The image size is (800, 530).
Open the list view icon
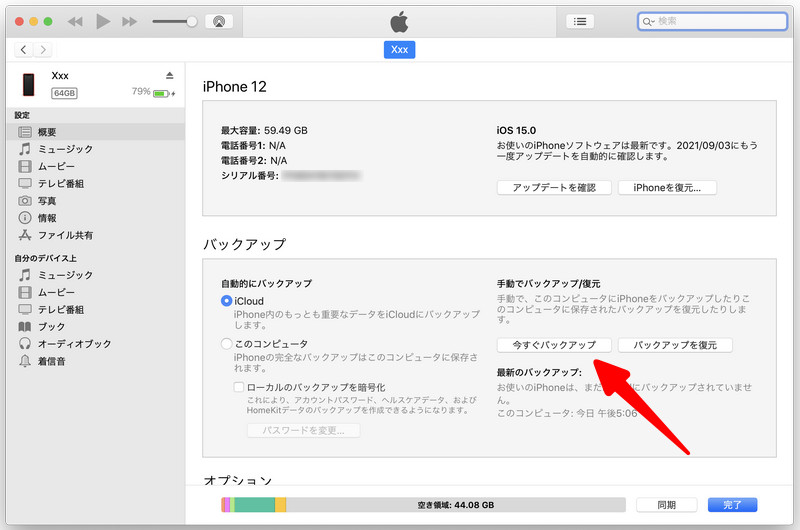[580, 21]
